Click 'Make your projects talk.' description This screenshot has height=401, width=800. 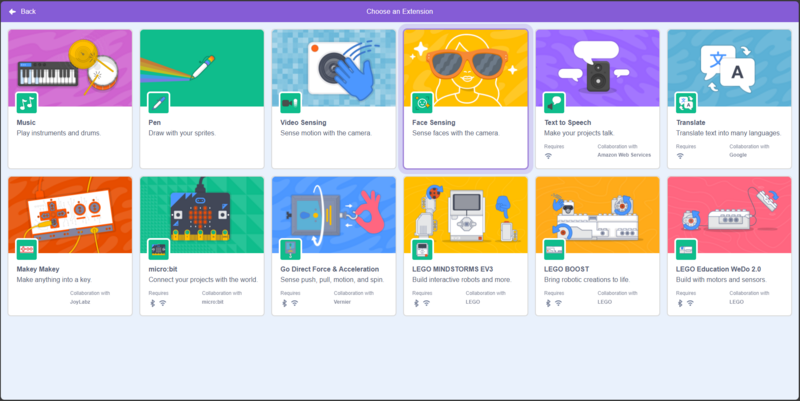click(579, 133)
